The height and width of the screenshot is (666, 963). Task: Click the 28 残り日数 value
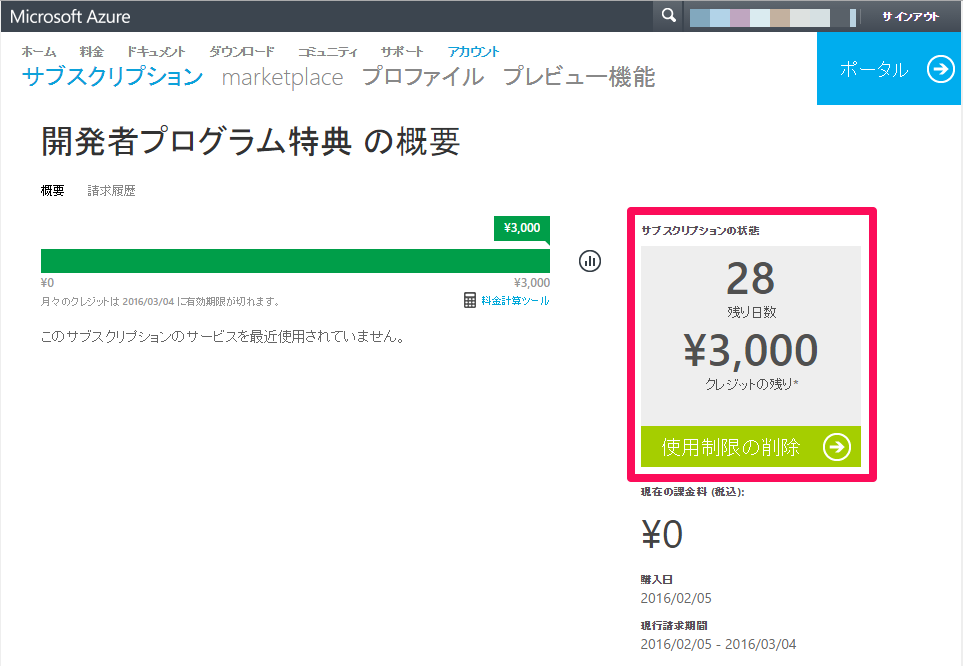tap(751, 278)
